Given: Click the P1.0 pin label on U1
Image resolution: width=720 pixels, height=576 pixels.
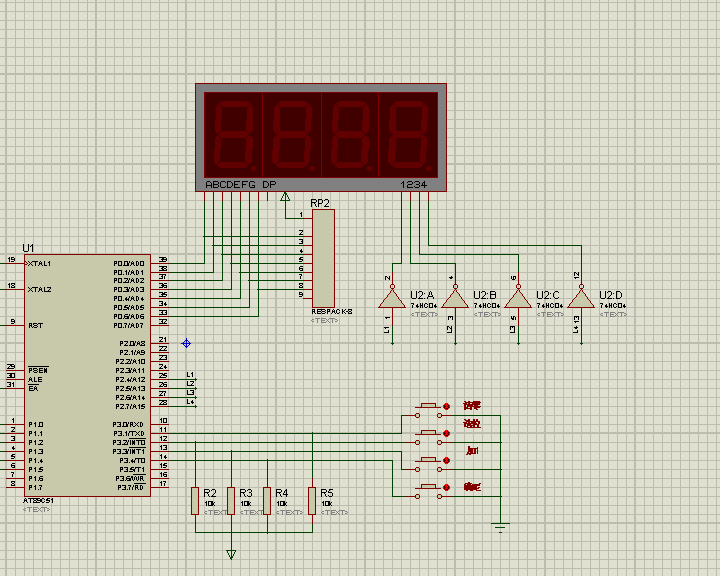Looking at the screenshot, I should coord(35,424).
